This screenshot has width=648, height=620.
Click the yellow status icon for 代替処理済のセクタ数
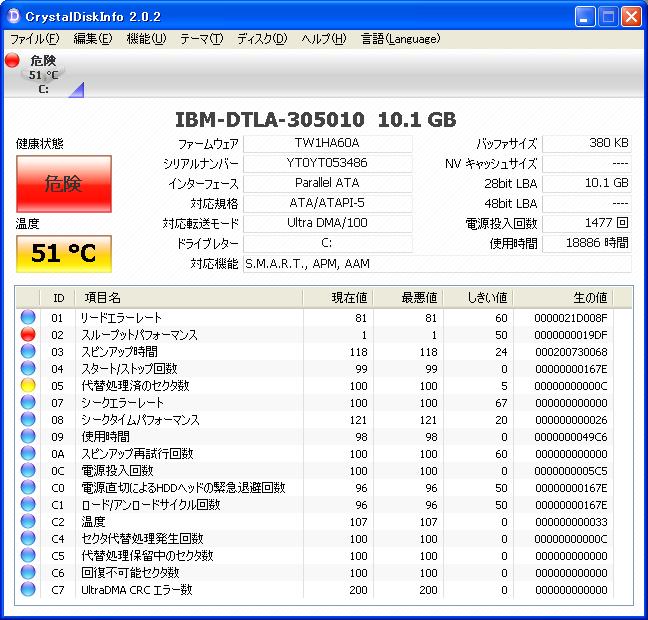tap(28, 385)
